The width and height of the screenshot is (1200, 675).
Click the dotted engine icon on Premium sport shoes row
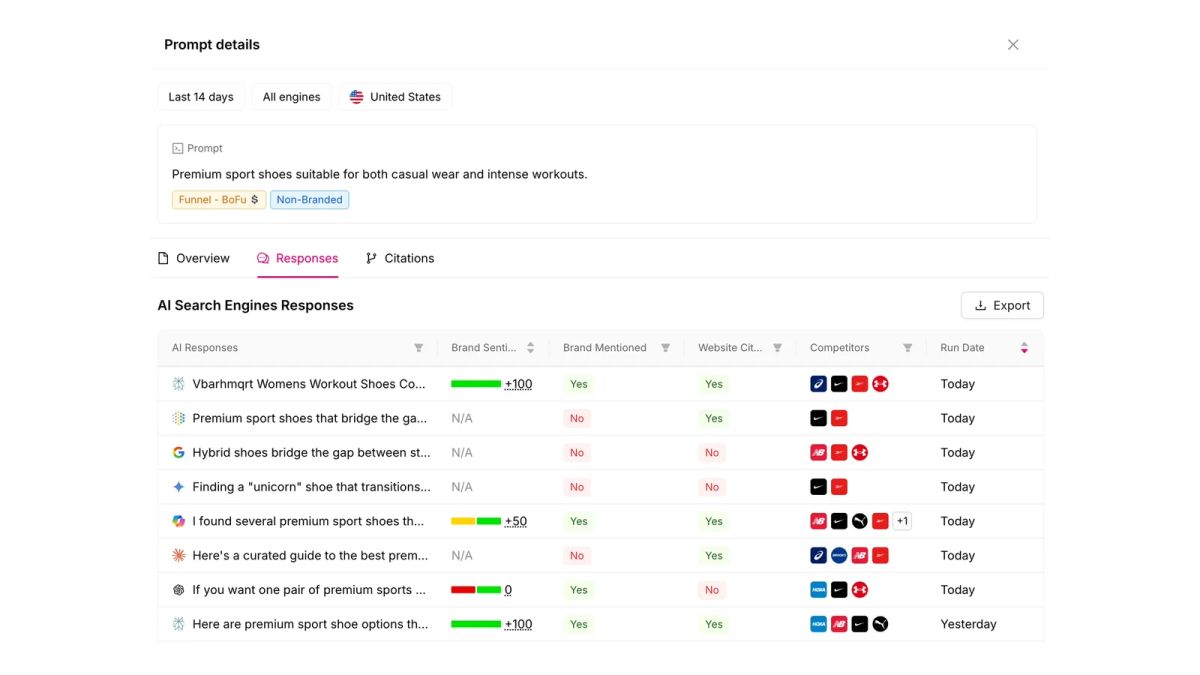click(x=179, y=418)
